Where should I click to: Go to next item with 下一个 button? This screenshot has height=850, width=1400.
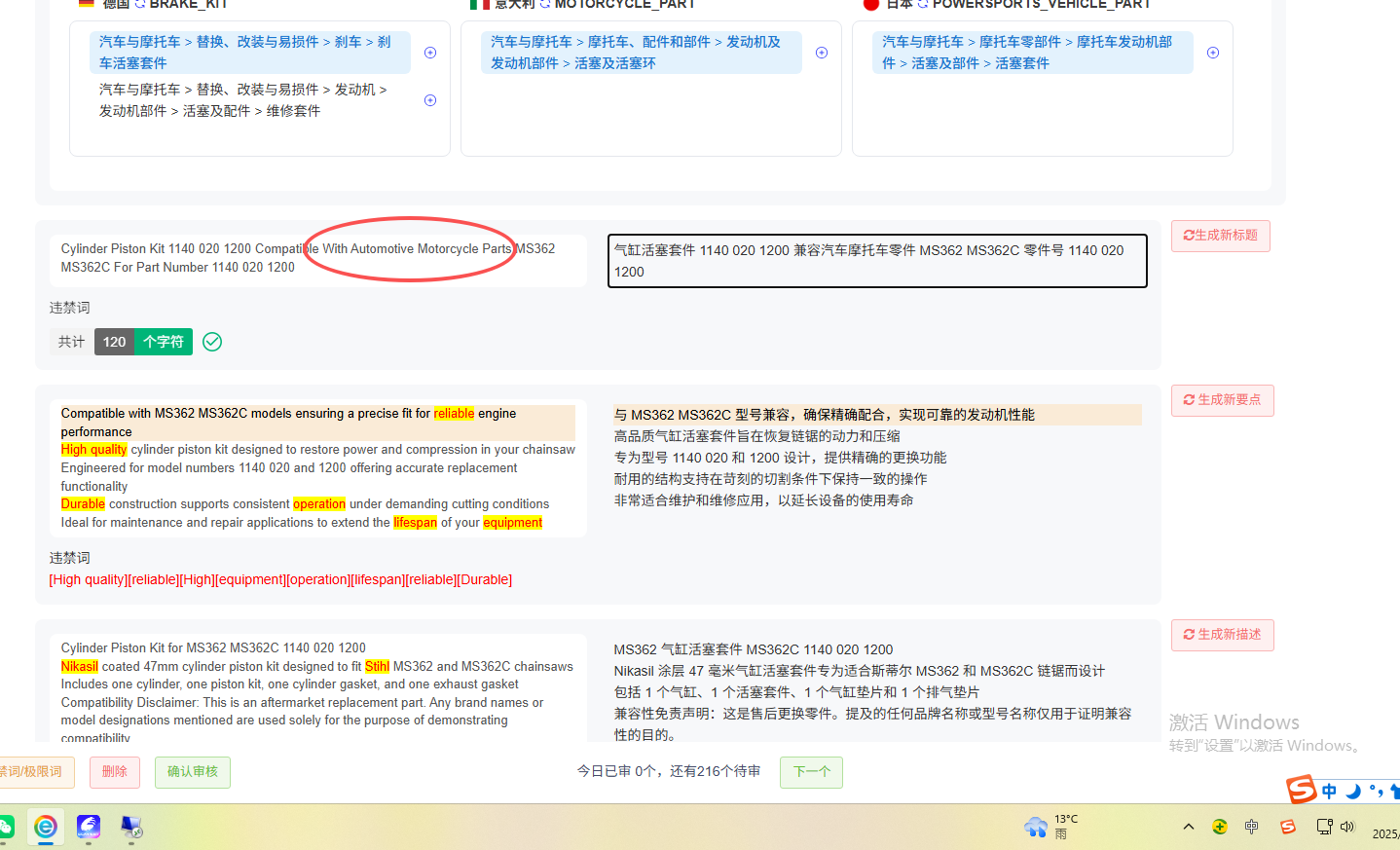click(x=811, y=772)
